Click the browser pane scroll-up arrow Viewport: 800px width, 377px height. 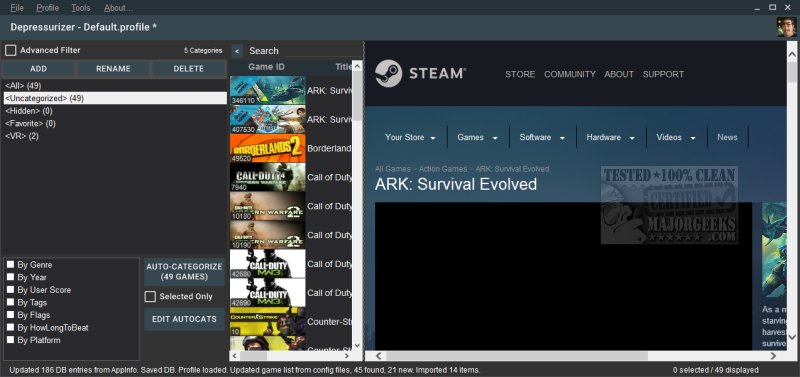(792, 55)
